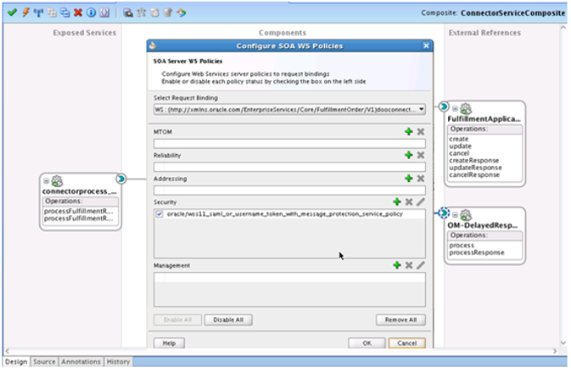Image resolution: width=571 pixels, height=370 pixels.
Task: Remove MTOM policy with gray X
Action: 421,132
